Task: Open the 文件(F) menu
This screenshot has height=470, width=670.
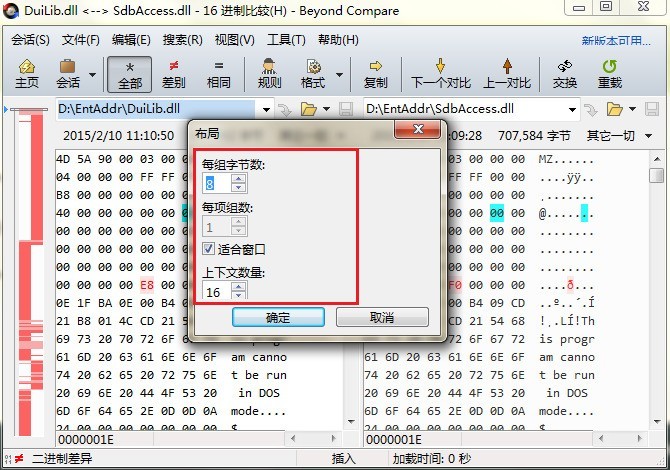Action: (x=80, y=40)
